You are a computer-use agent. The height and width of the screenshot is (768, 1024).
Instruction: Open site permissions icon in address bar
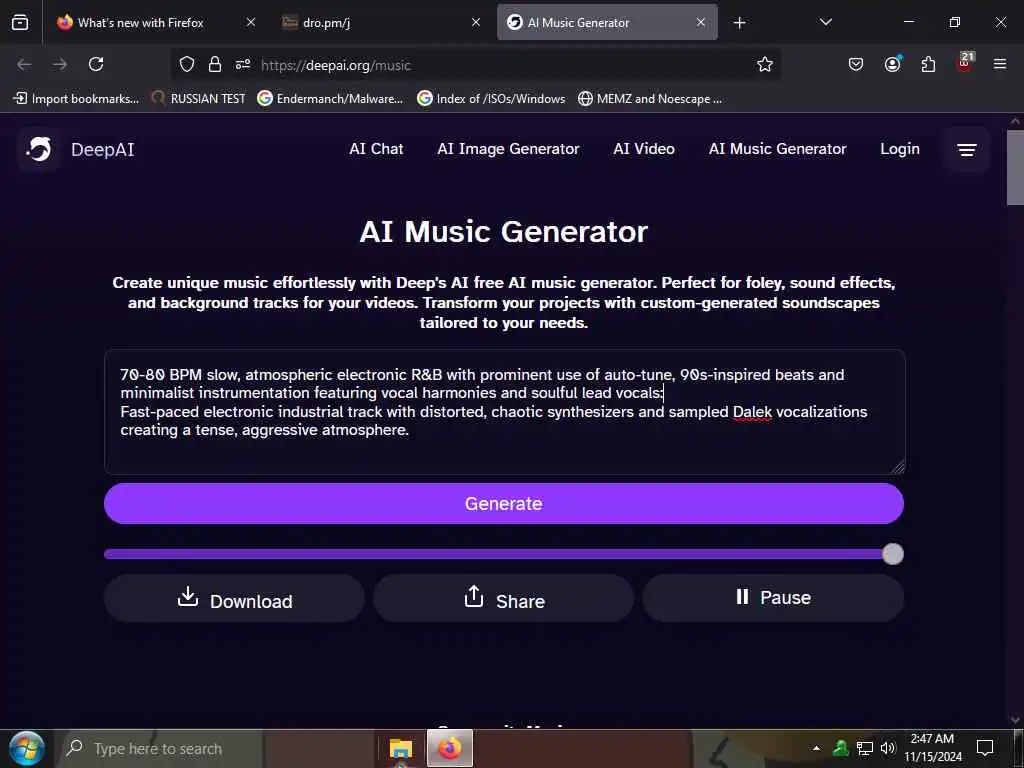point(243,64)
